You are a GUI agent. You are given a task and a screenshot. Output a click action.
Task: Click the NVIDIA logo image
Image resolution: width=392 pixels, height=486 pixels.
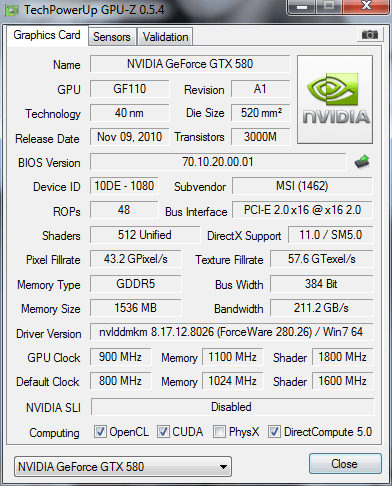tap(335, 100)
